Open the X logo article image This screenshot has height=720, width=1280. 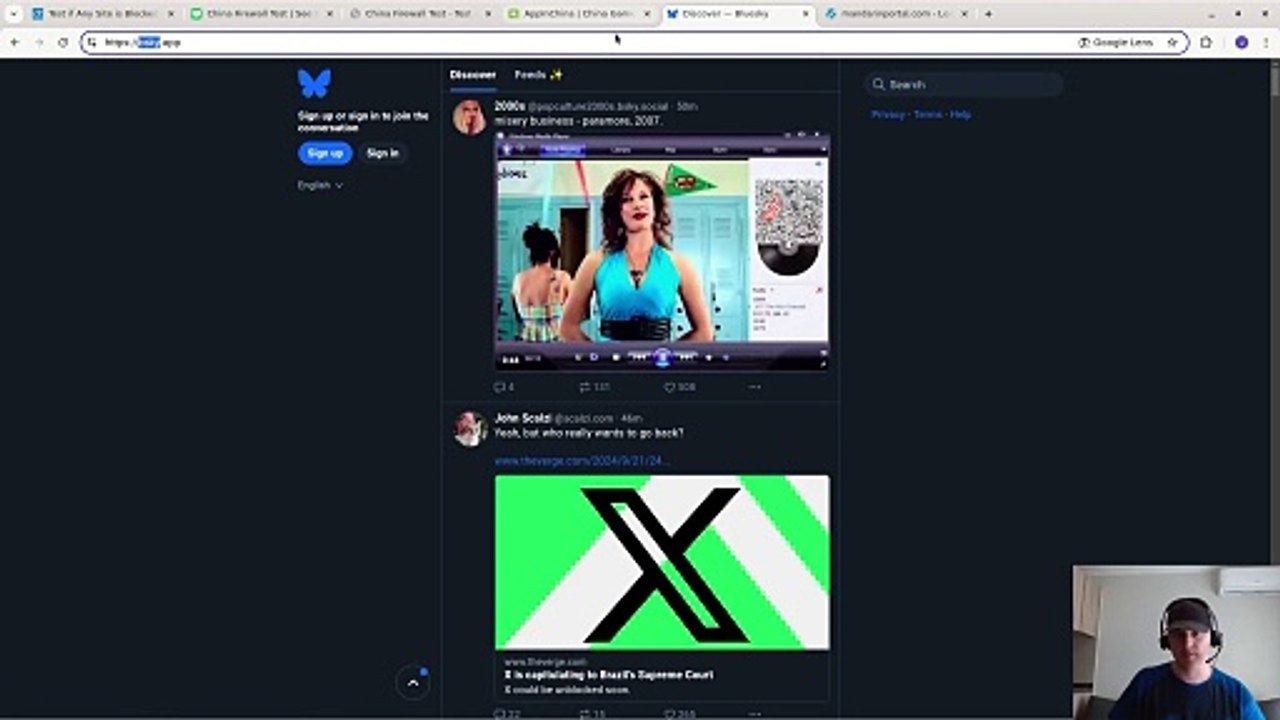coord(662,562)
